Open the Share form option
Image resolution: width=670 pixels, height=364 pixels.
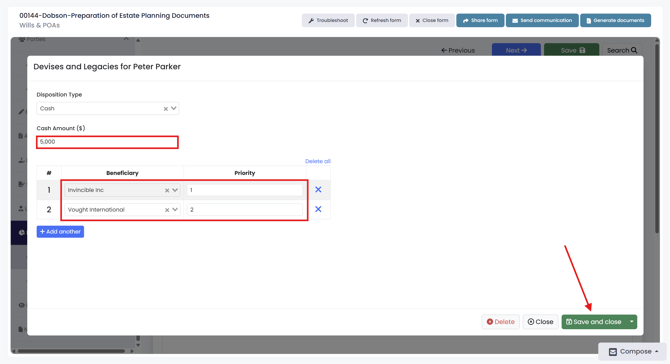480,21
